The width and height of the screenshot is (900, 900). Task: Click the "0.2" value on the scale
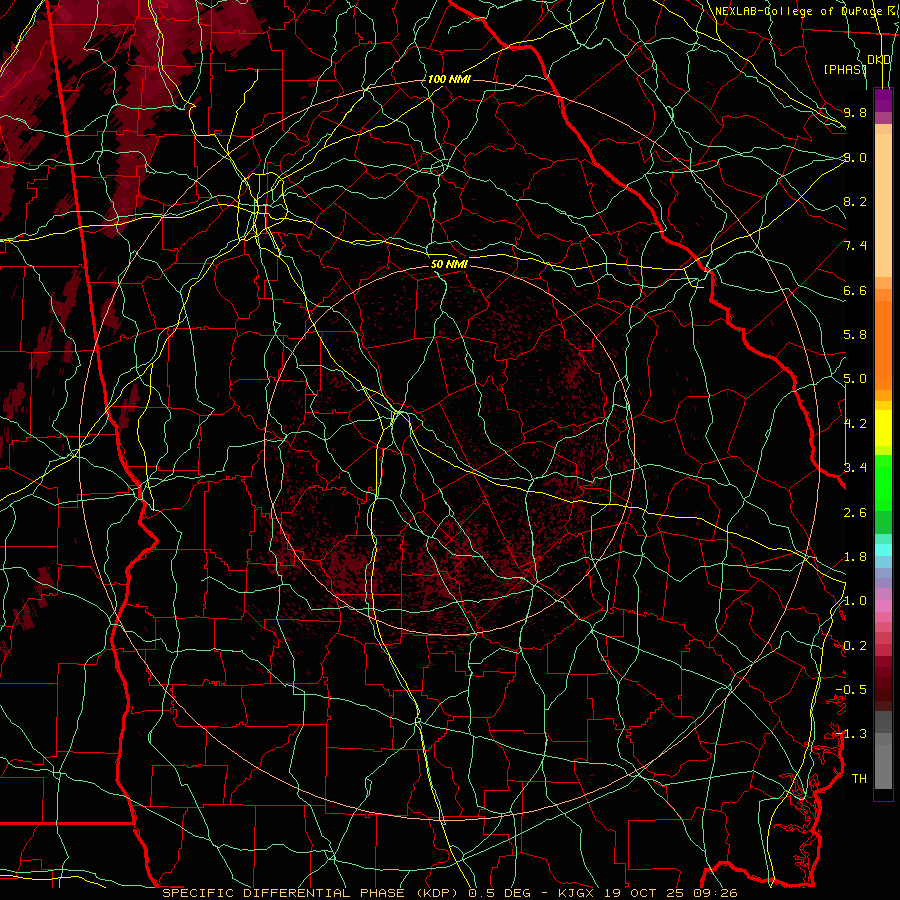pyautogui.click(x=855, y=646)
